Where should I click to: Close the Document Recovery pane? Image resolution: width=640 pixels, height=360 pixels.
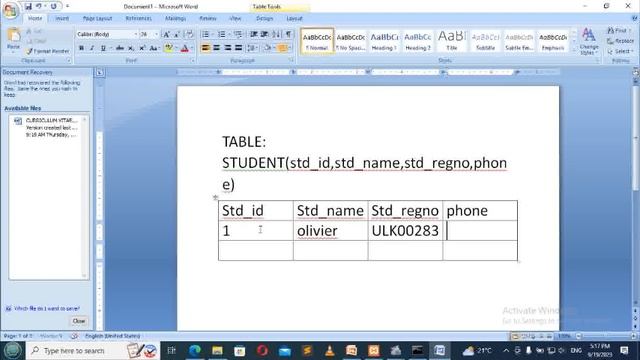pyautogui.click(x=79, y=321)
